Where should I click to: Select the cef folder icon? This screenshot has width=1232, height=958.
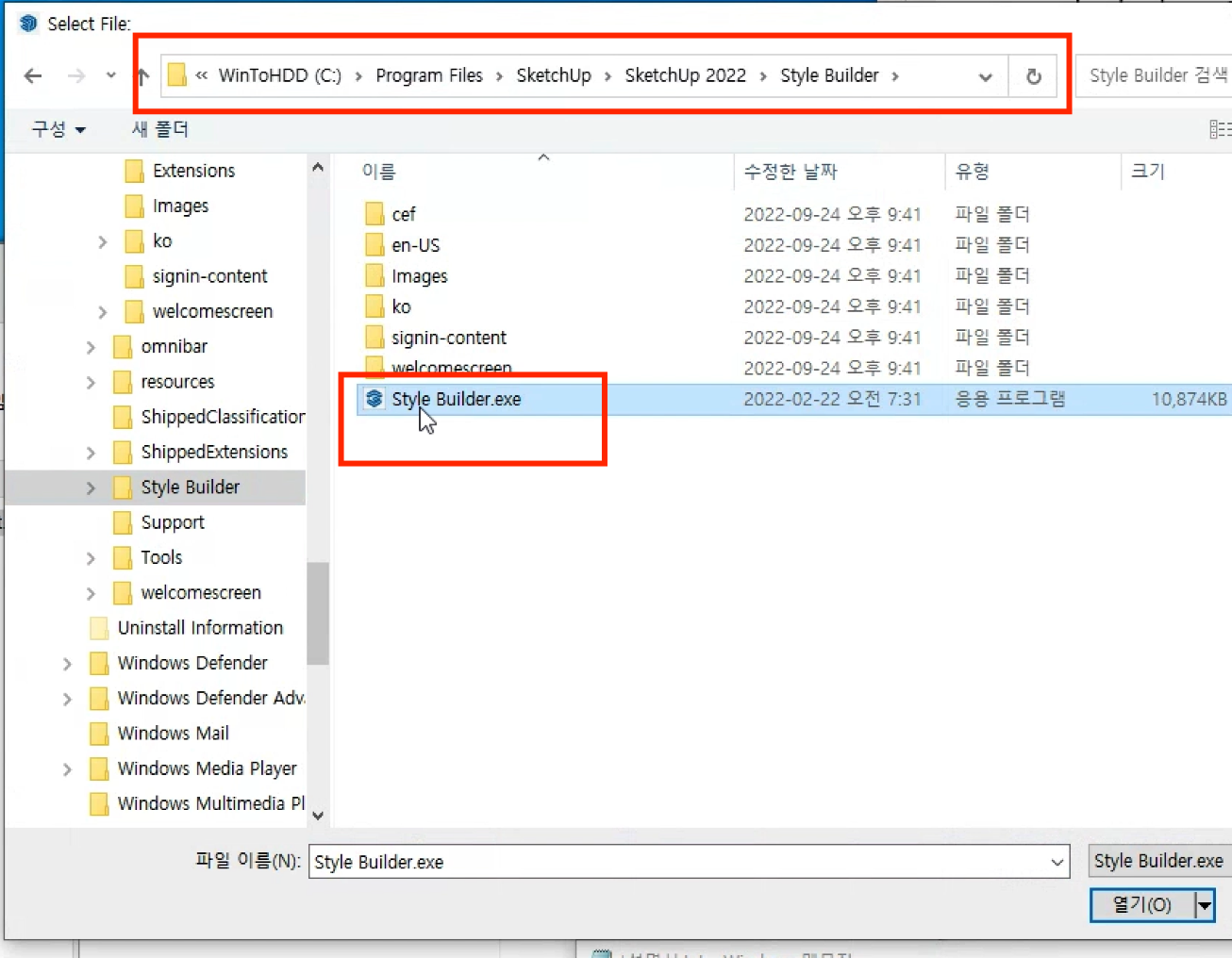point(375,214)
